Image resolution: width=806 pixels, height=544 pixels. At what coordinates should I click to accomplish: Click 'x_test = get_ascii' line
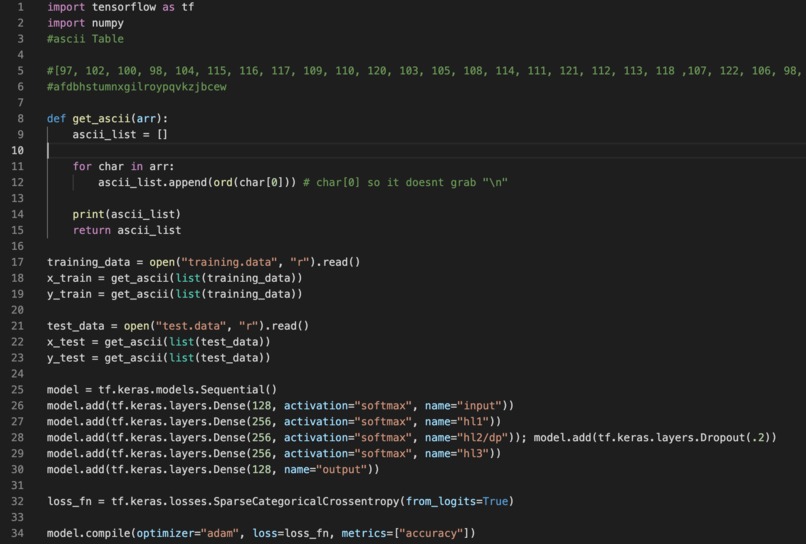tap(159, 342)
